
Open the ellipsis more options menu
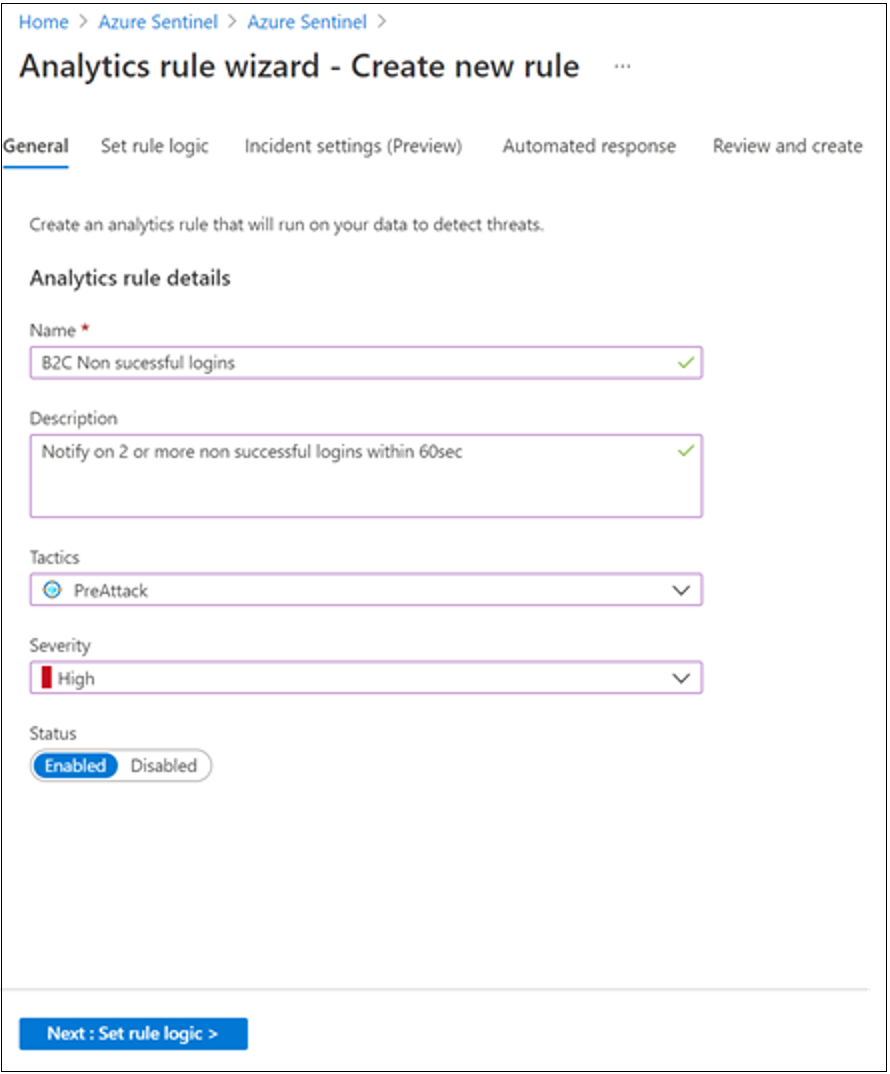coord(623,66)
